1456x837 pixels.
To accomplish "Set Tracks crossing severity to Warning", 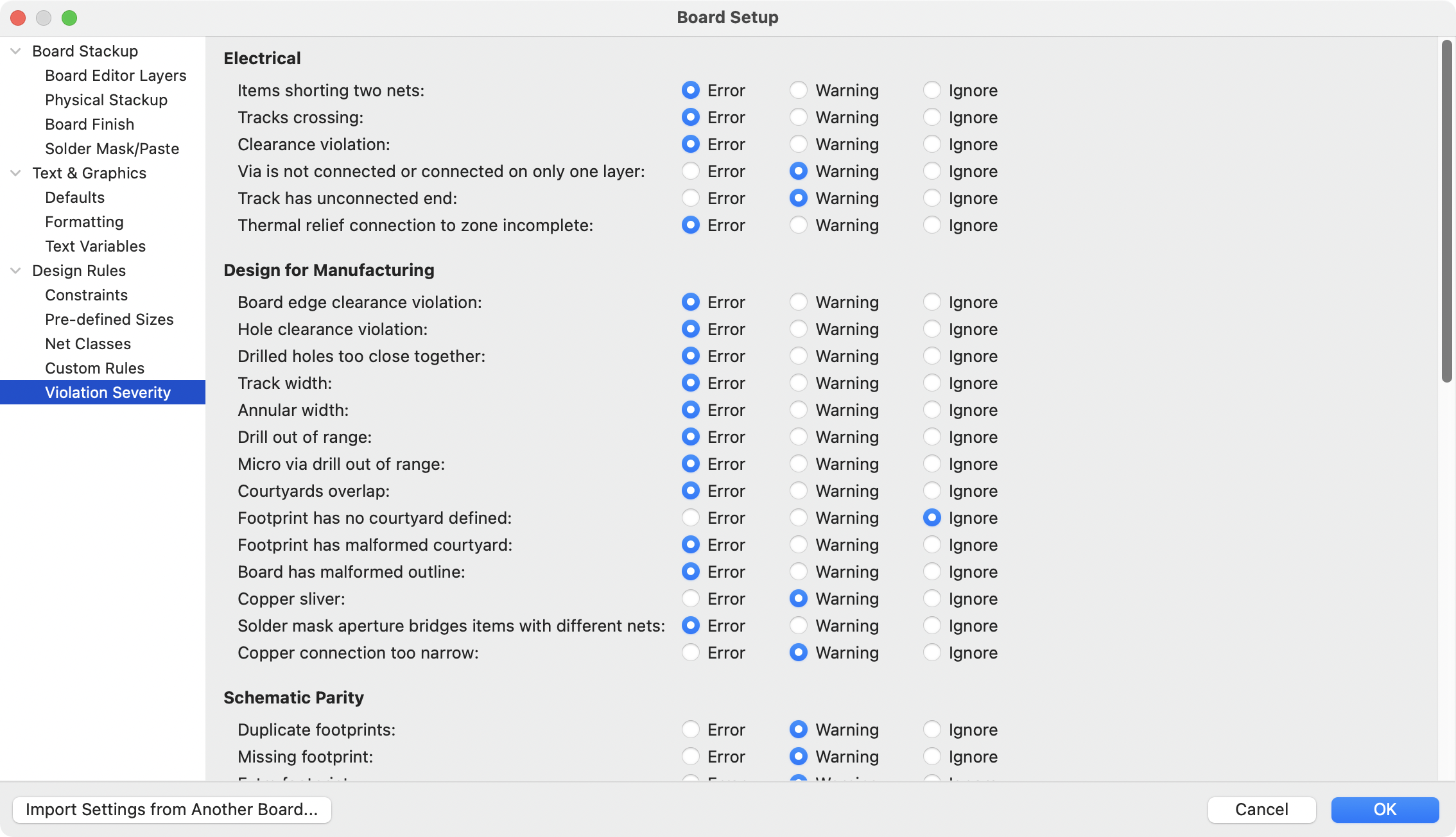I will pos(798,117).
